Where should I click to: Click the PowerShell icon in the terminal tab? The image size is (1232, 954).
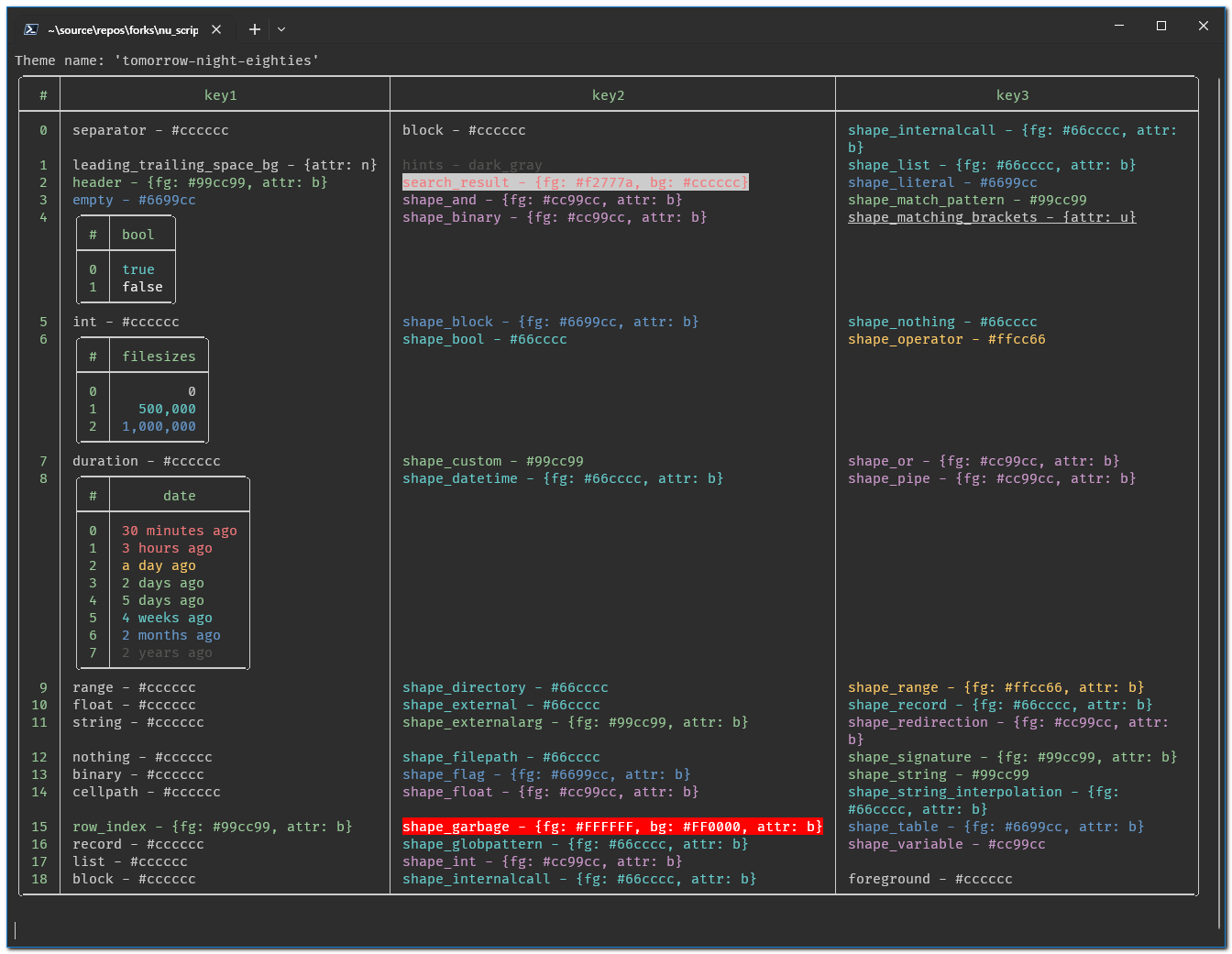click(x=30, y=29)
